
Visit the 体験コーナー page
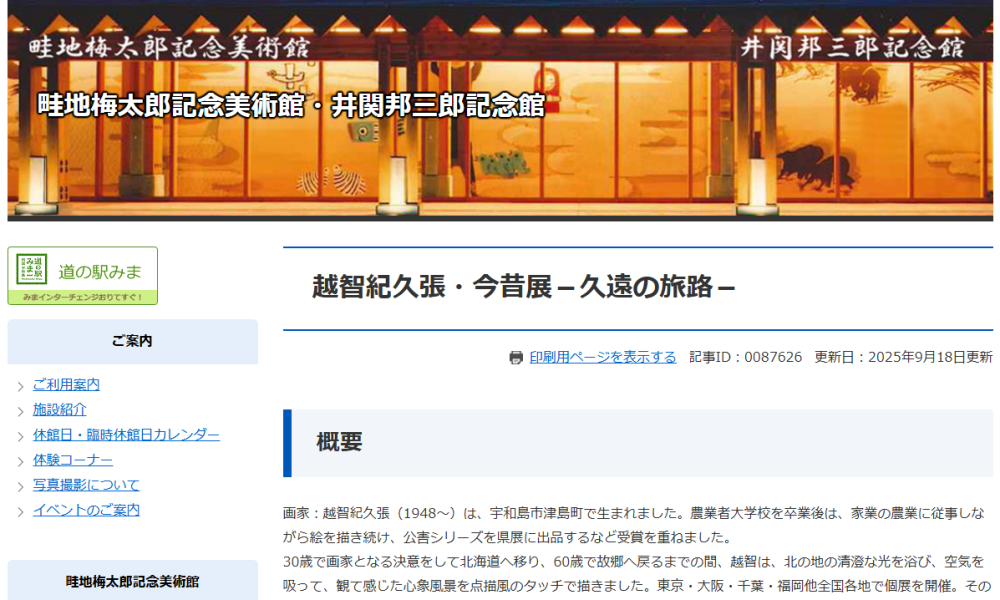click(73, 460)
